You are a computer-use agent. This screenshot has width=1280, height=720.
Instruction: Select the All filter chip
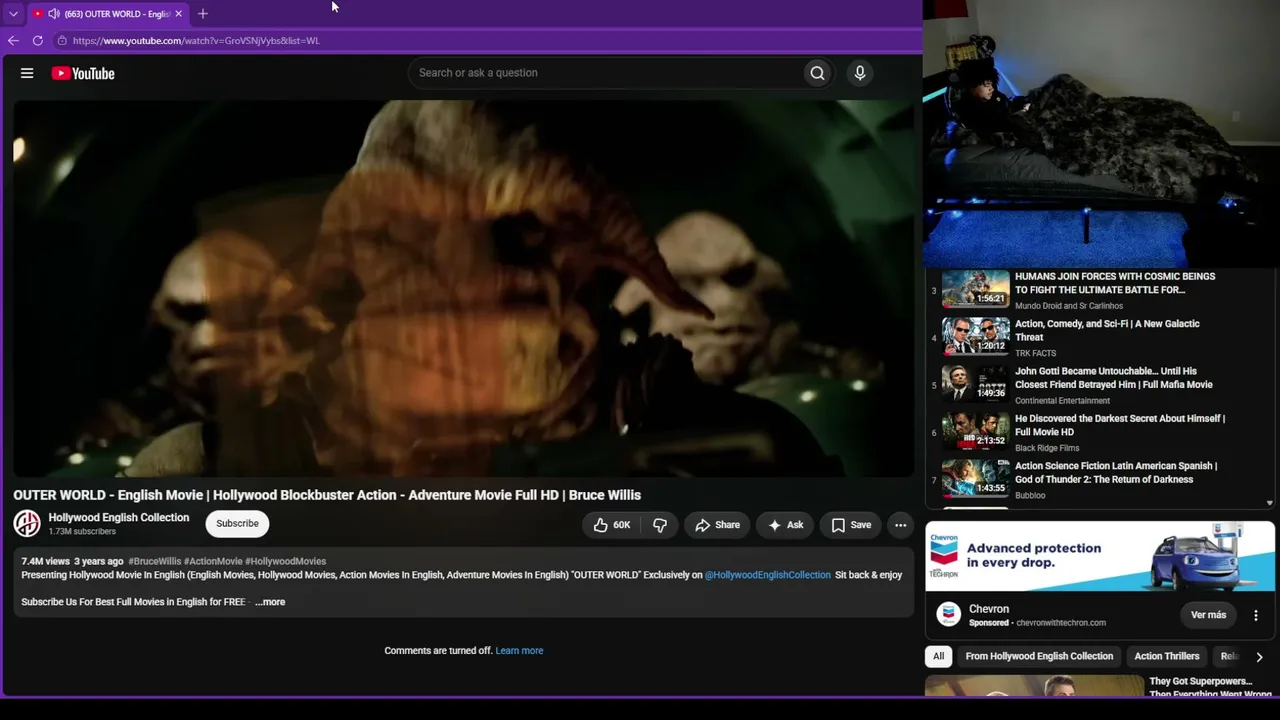pyautogui.click(x=938, y=656)
